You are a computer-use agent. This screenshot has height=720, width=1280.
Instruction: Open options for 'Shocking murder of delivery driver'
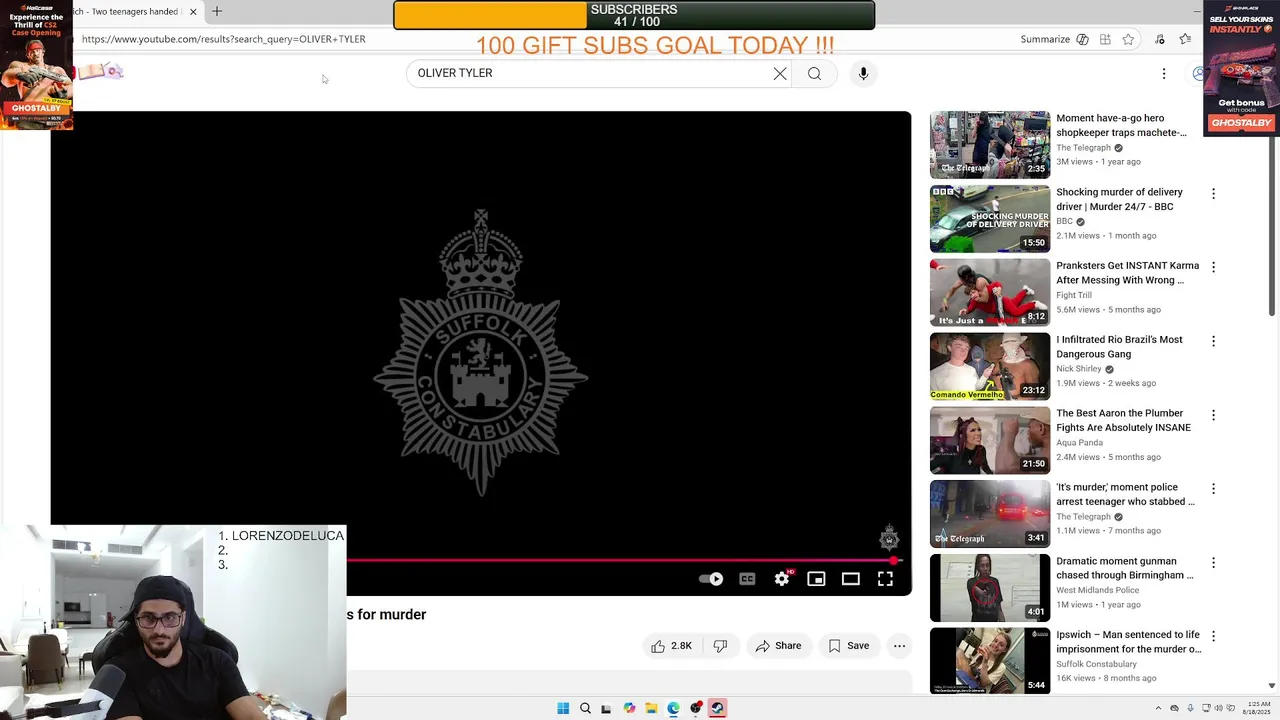pyautogui.click(x=1213, y=193)
